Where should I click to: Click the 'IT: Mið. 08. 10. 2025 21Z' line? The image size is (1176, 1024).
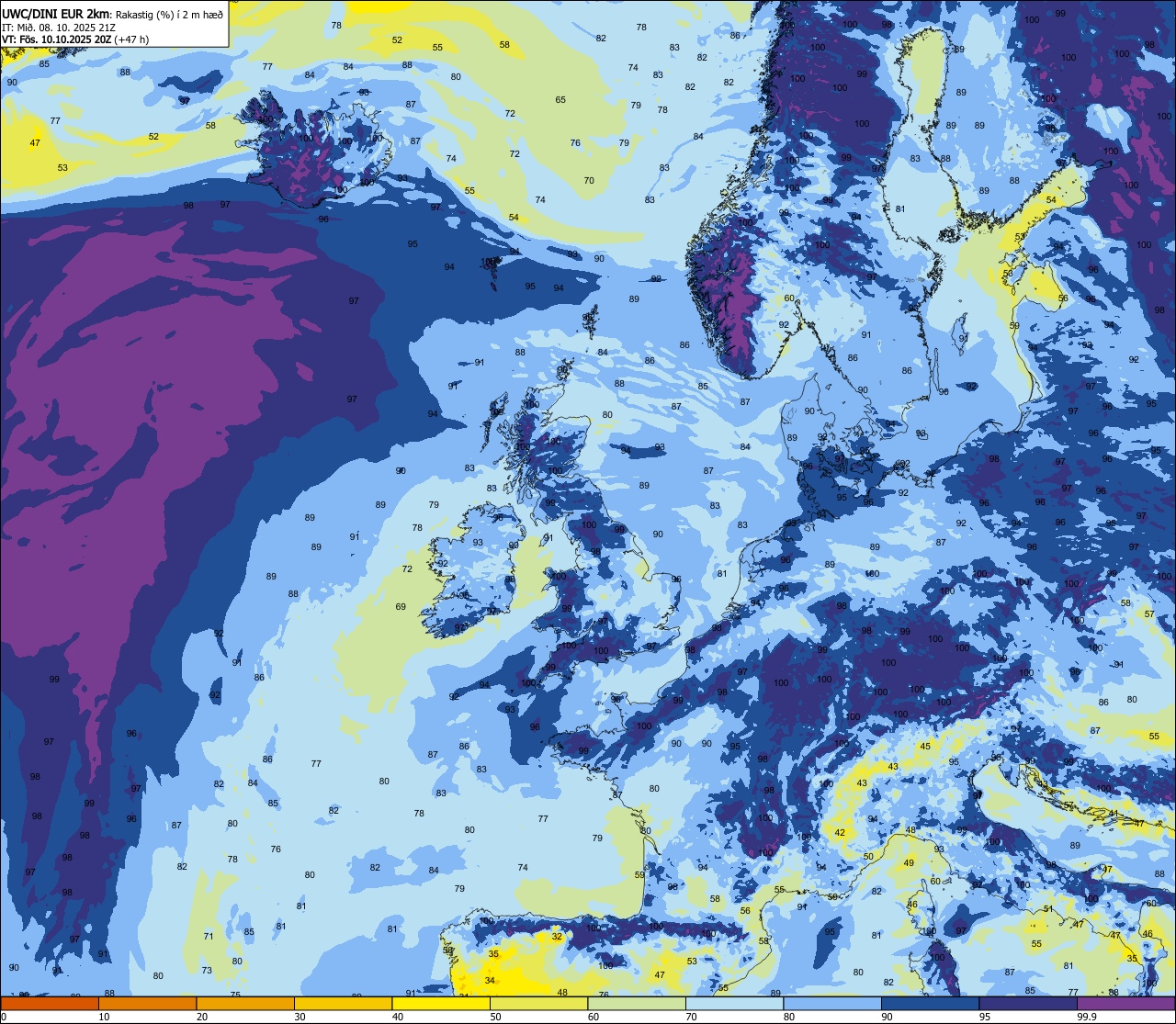[58, 27]
